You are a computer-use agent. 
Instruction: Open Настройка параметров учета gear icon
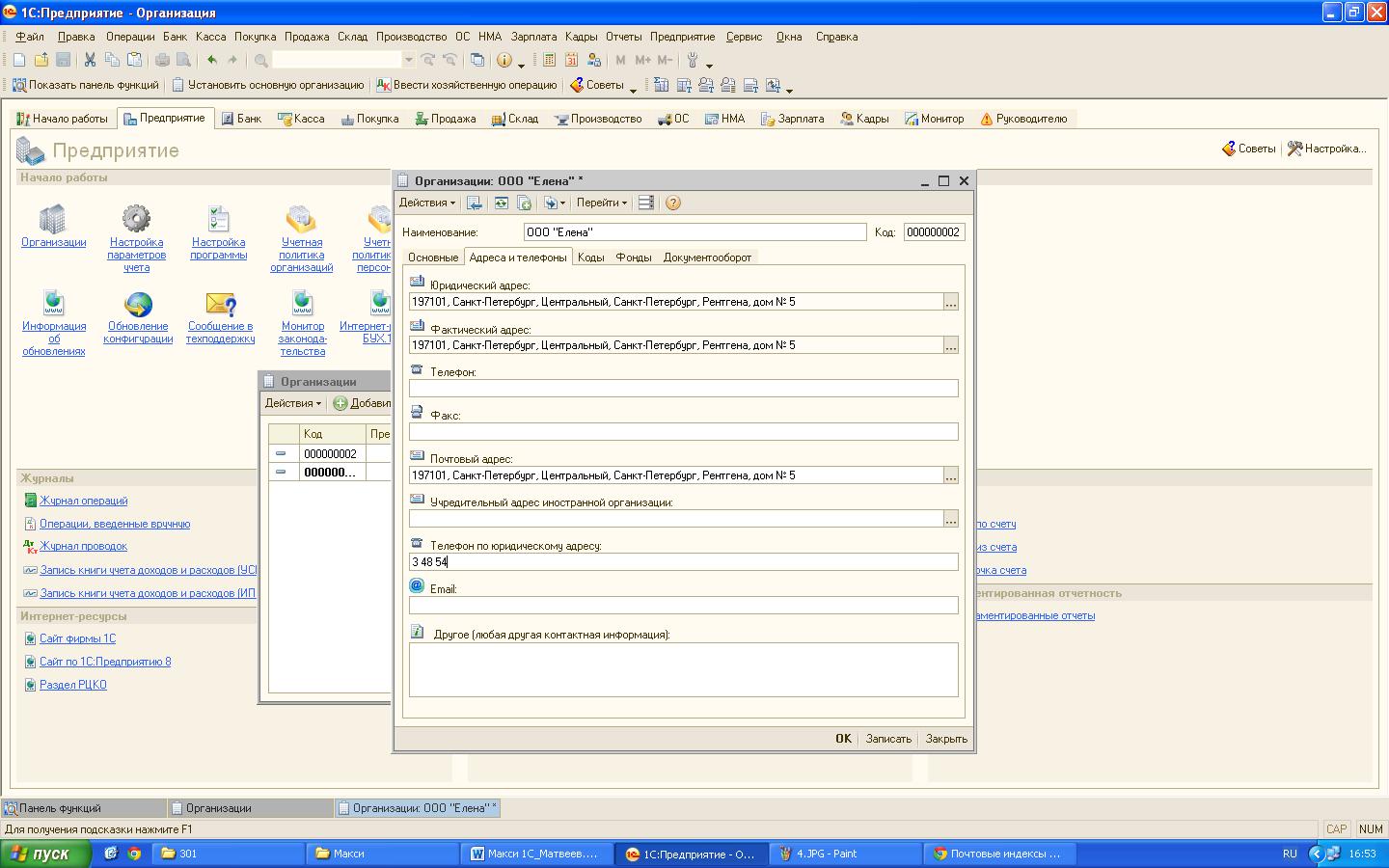[x=136, y=219]
